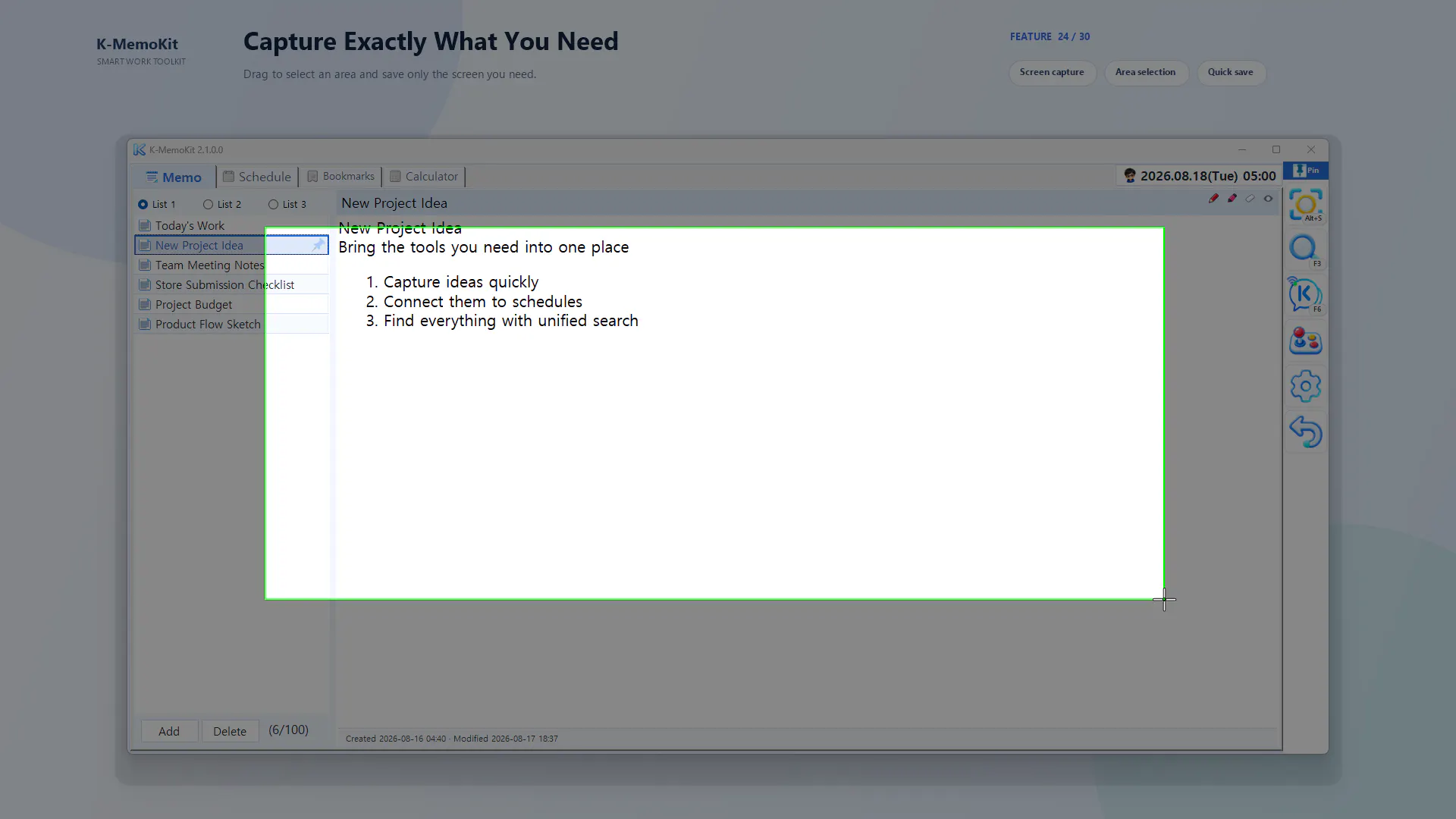The height and width of the screenshot is (819, 1456).
Task: Open the Team Meeting Notes memo
Action: 231,265
